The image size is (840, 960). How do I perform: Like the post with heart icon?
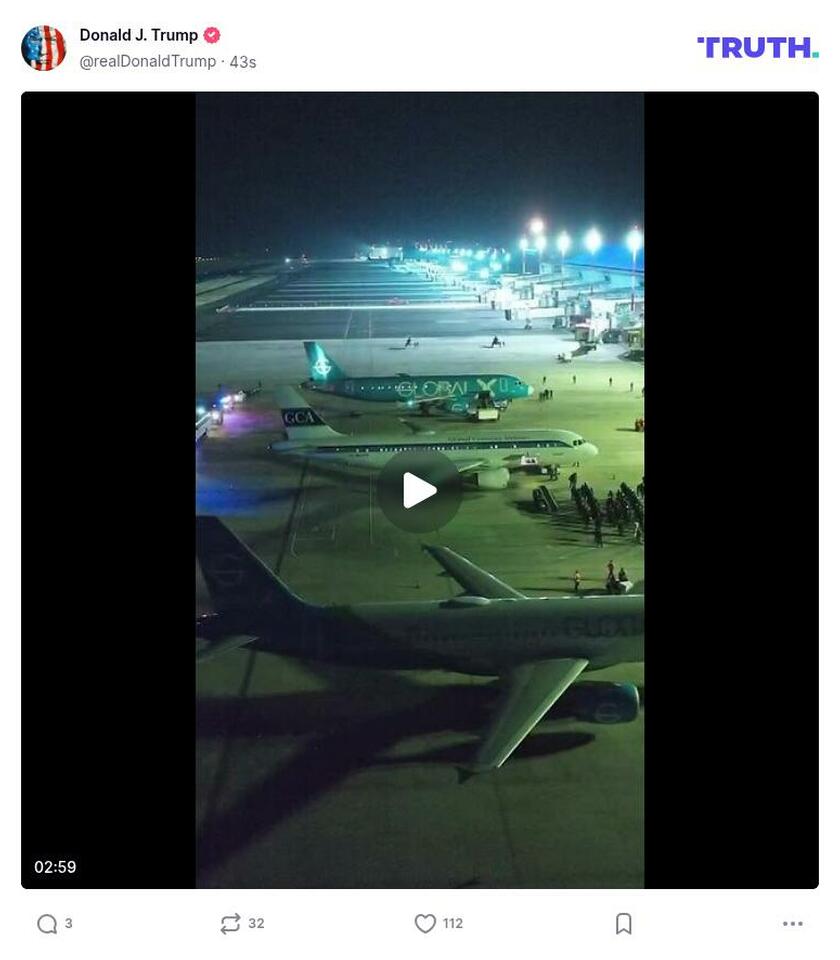tap(425, 923)
